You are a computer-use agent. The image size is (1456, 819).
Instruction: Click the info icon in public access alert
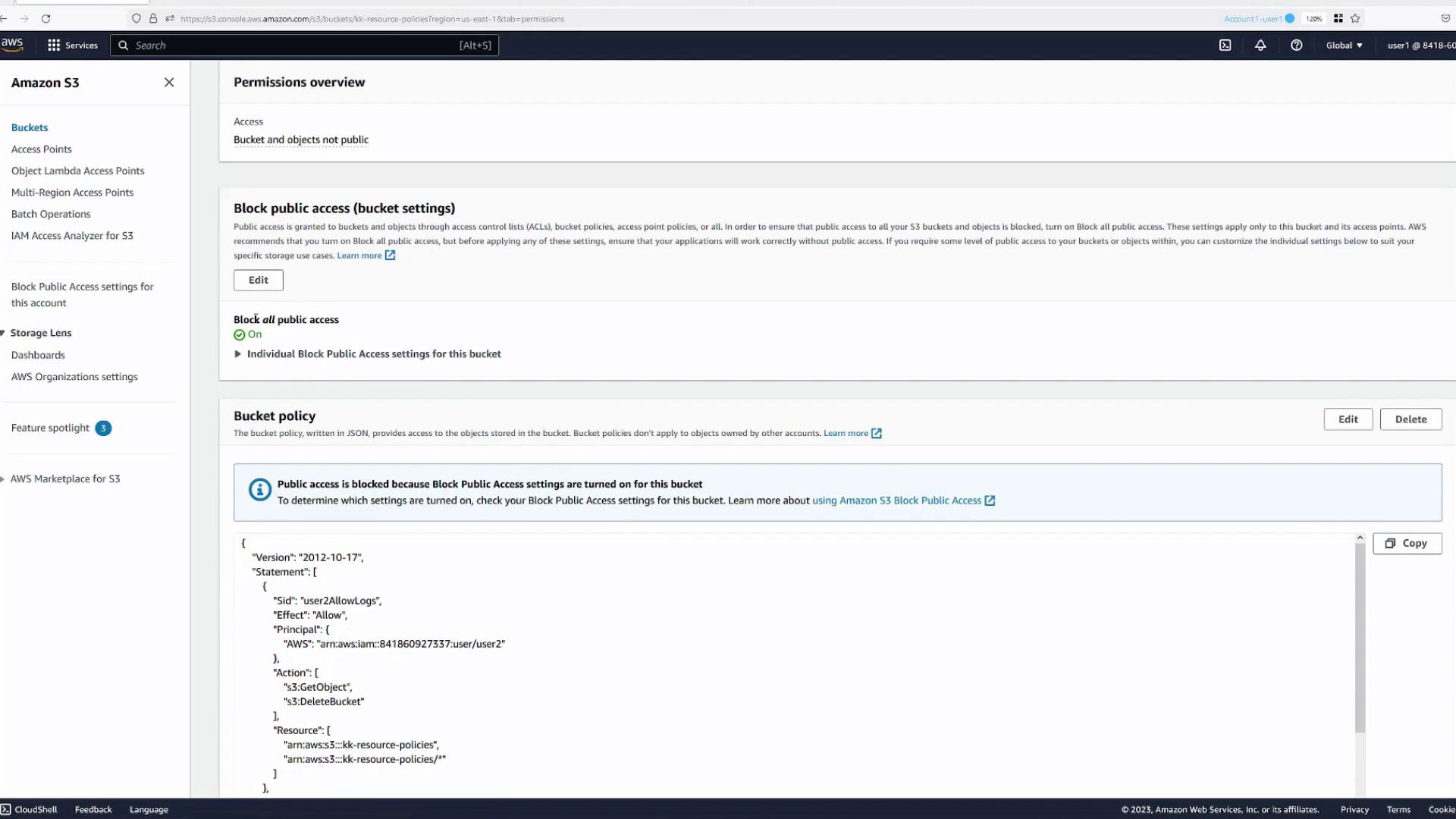tap(259, 490)
